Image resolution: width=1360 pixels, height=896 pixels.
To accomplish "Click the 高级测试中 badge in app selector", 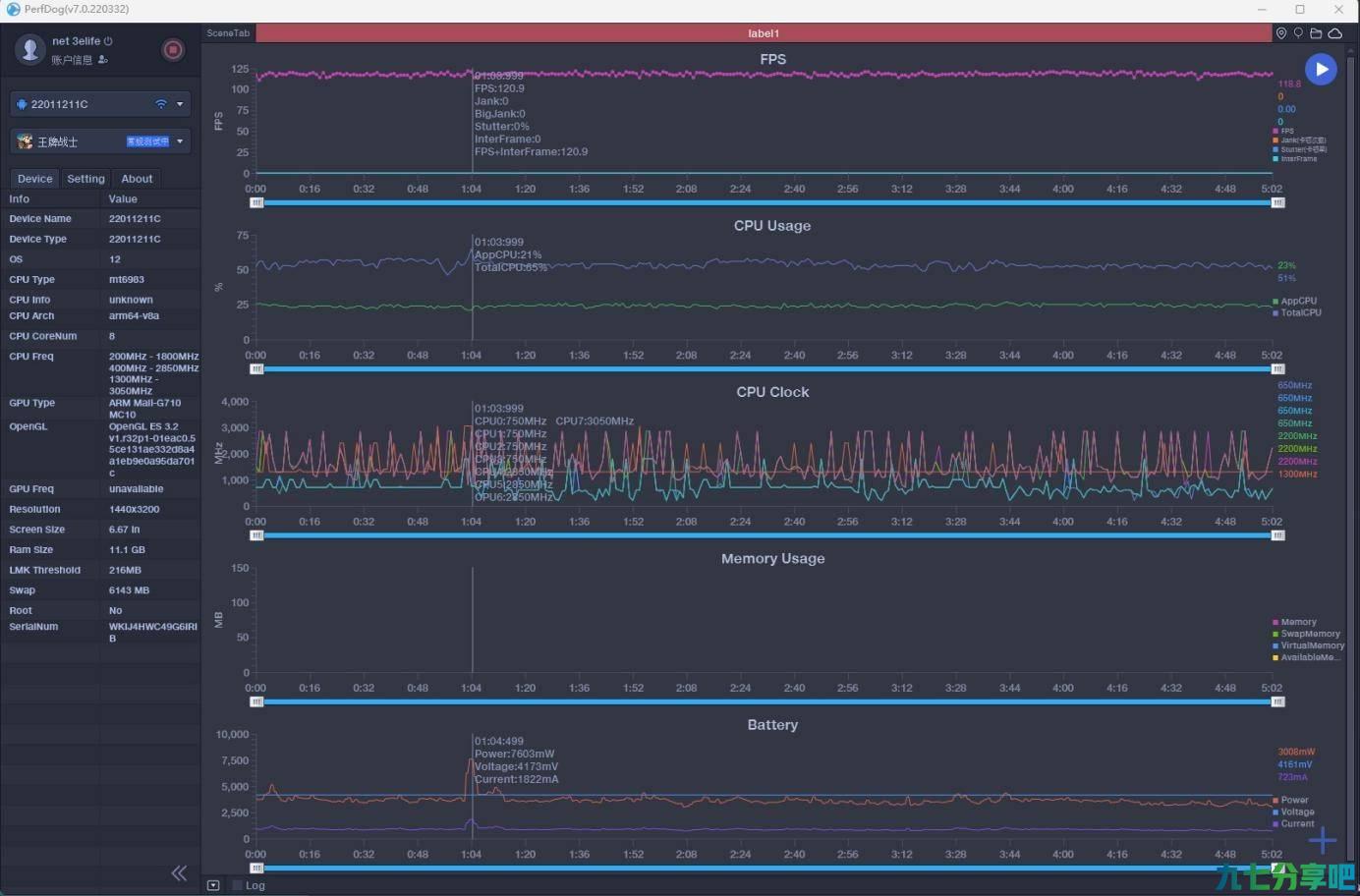I will point(147,141).
